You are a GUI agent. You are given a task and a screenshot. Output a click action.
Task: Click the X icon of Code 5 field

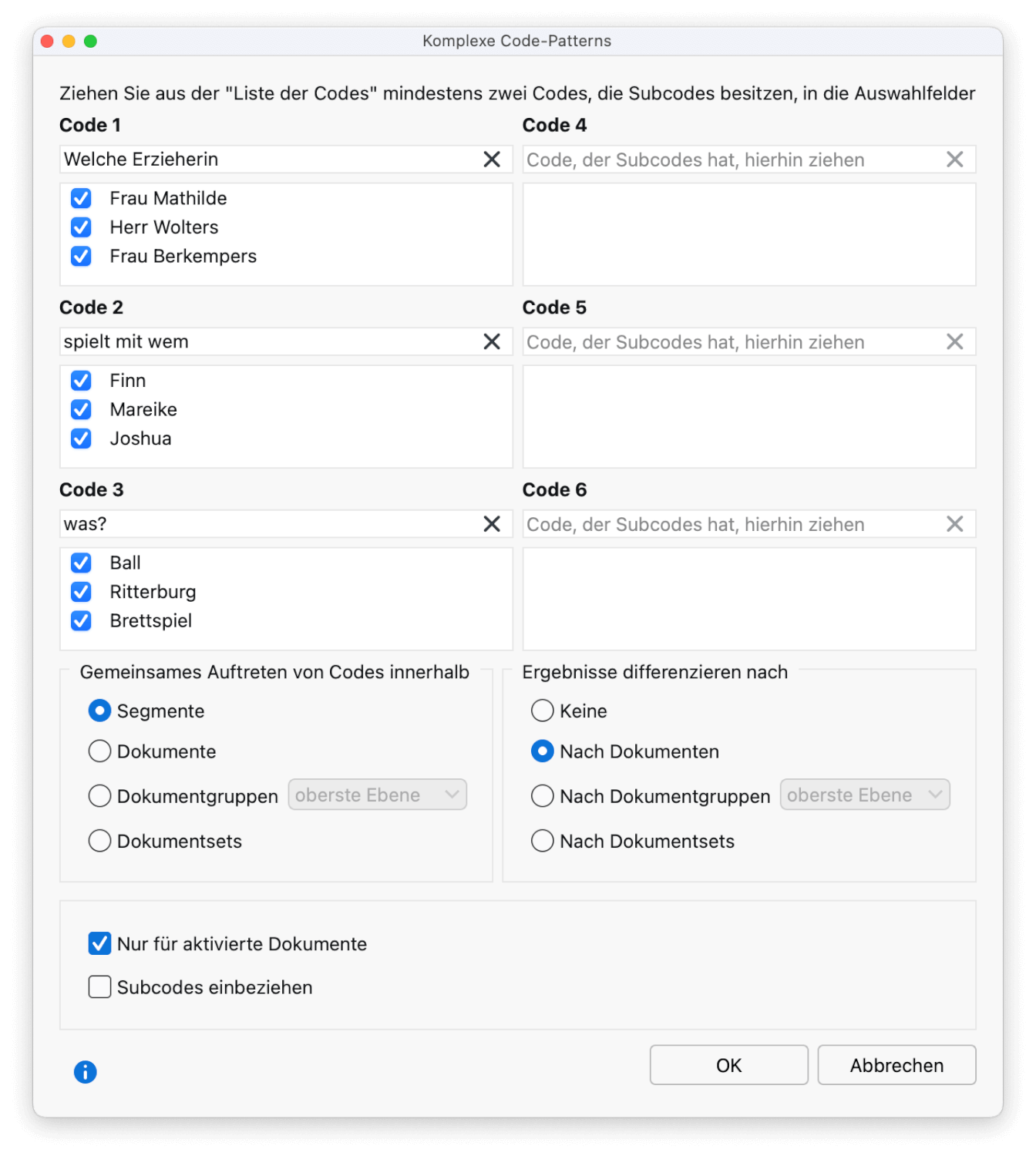pyautogui.click(x=954, y=342)
